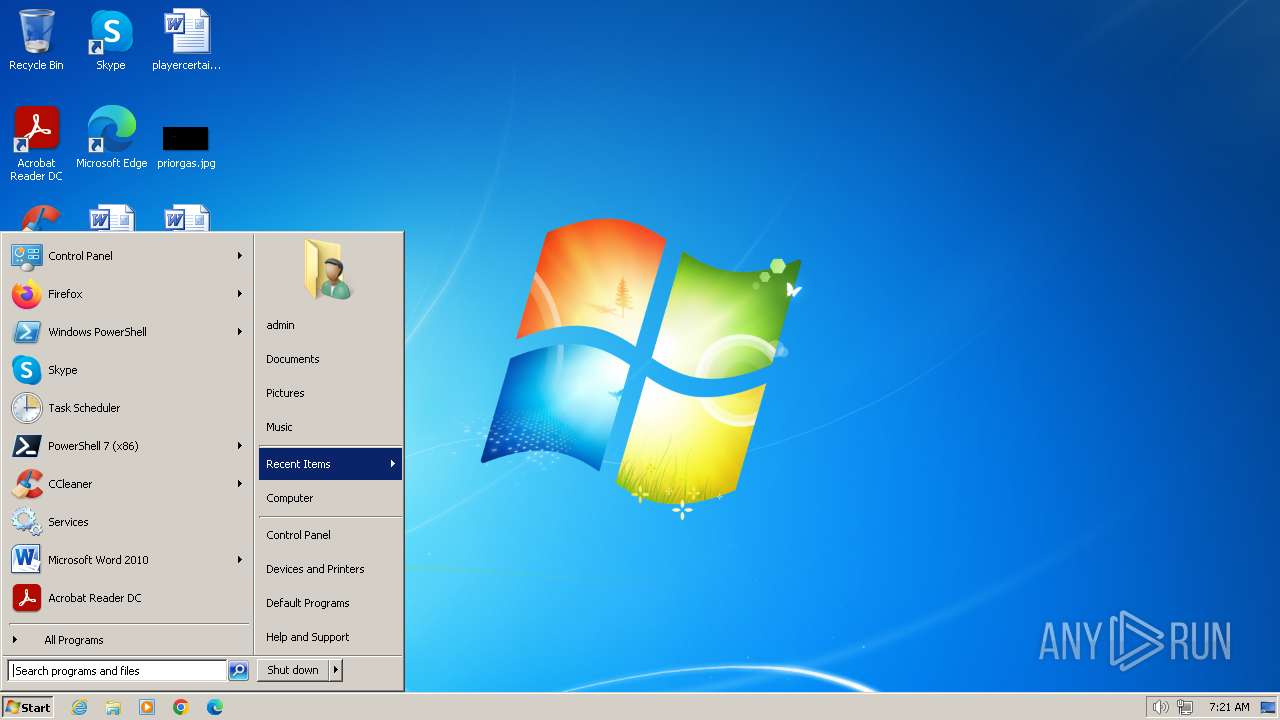The height and width of the screenshot is (720, 1280).
Task: Launch Firefox from Start menu
Action: click(x=128, y=294)
